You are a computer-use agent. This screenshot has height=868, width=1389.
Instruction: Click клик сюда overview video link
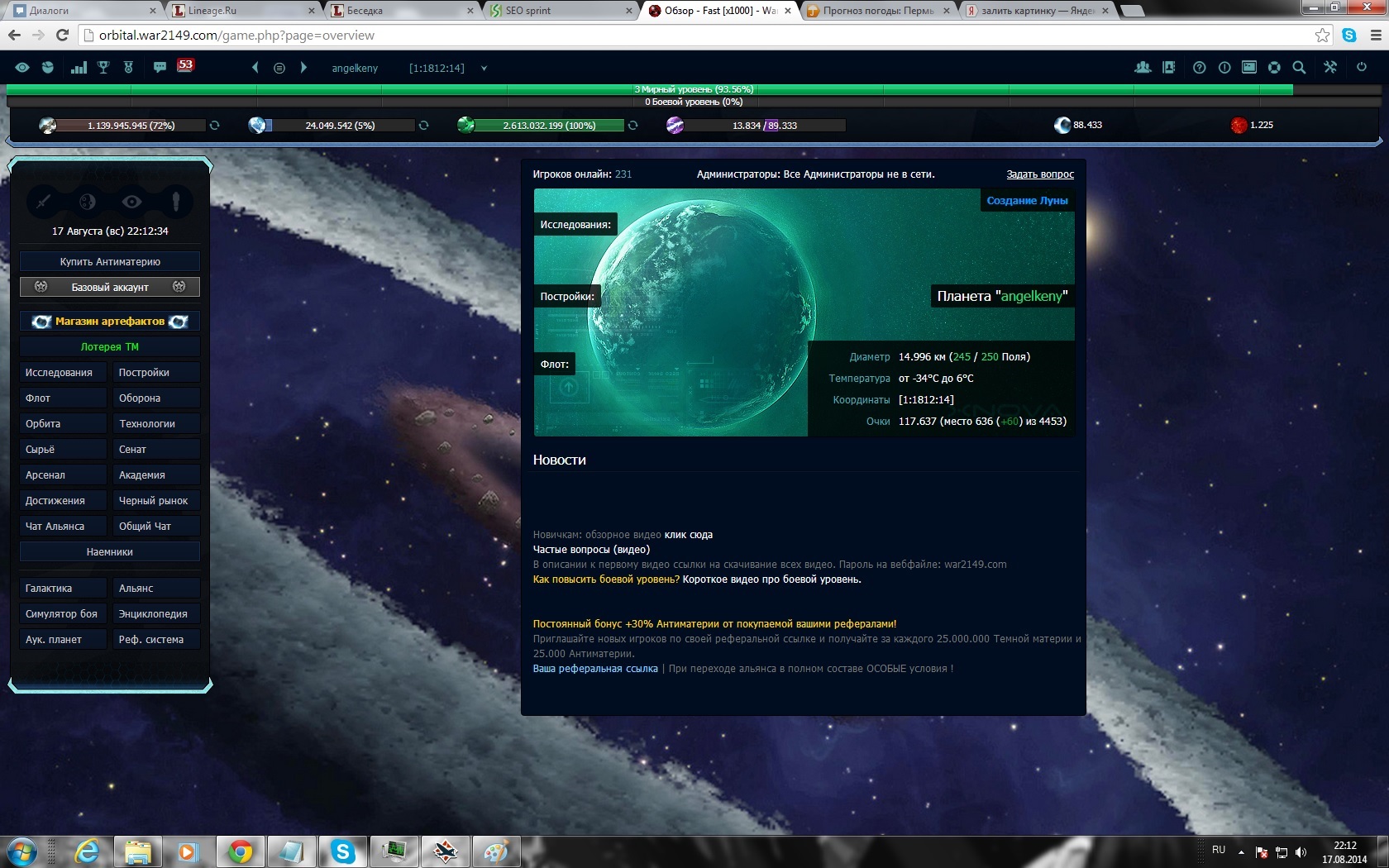pyautogui.click(x=689, y=535)
